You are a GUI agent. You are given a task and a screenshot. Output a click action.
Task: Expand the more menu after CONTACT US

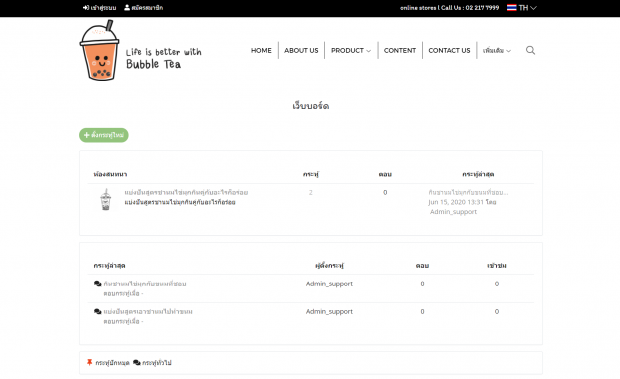tap(497, 51)
